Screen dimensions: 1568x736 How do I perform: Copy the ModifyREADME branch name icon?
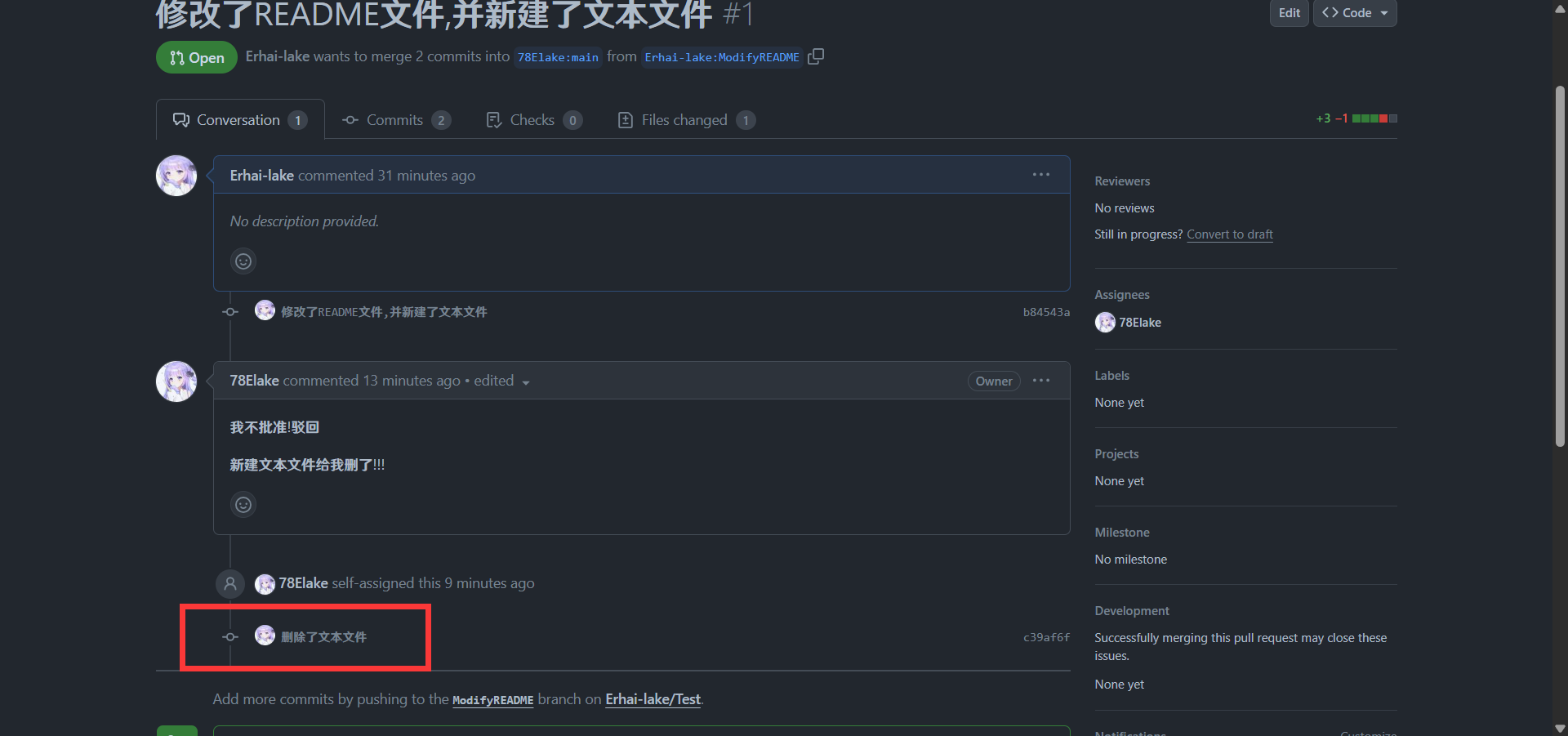pos(815,56)
